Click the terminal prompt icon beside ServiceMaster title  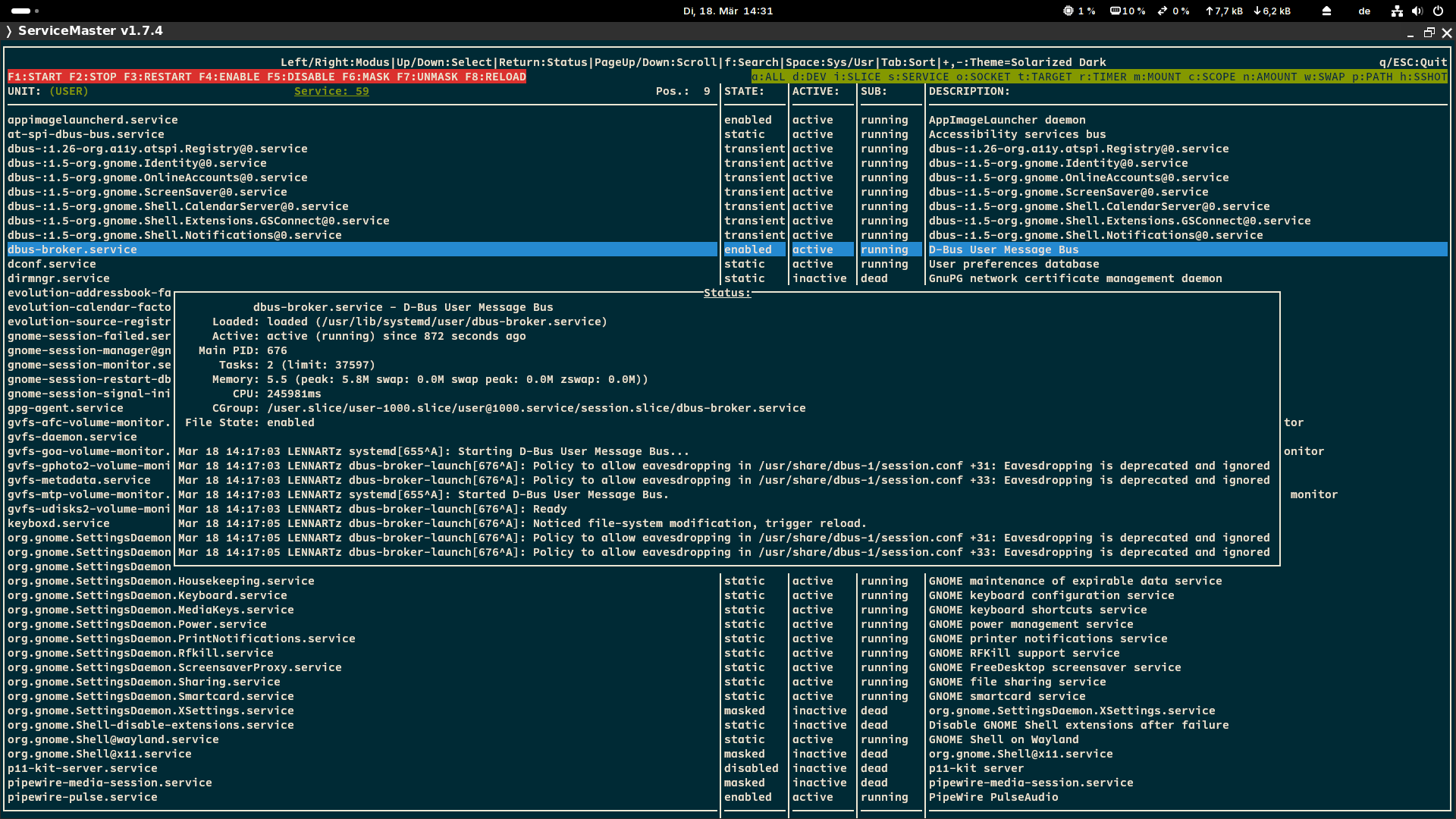pyautogui.click(x=9, y=31)
